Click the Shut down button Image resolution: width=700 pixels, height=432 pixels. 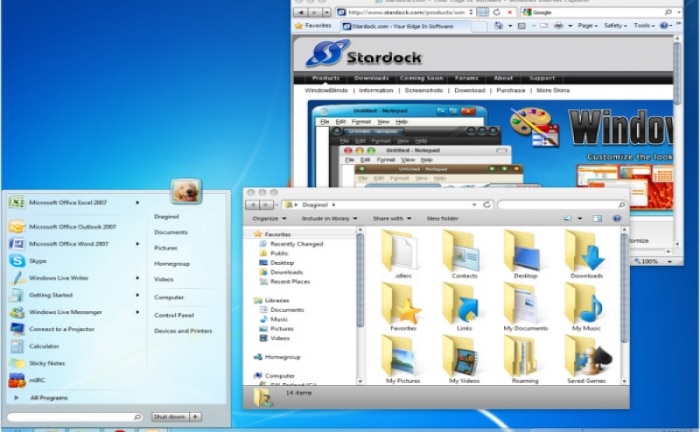pyautogui.click(x=170, y=417)
